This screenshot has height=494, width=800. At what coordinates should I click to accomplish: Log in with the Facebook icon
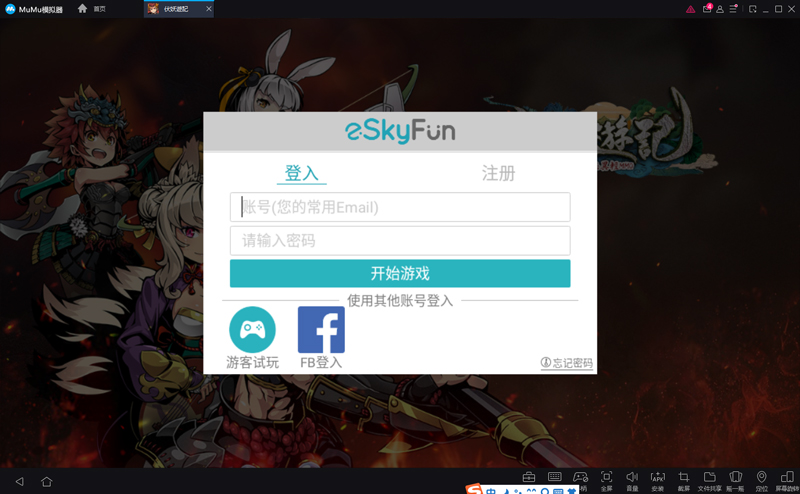[321, 330]
